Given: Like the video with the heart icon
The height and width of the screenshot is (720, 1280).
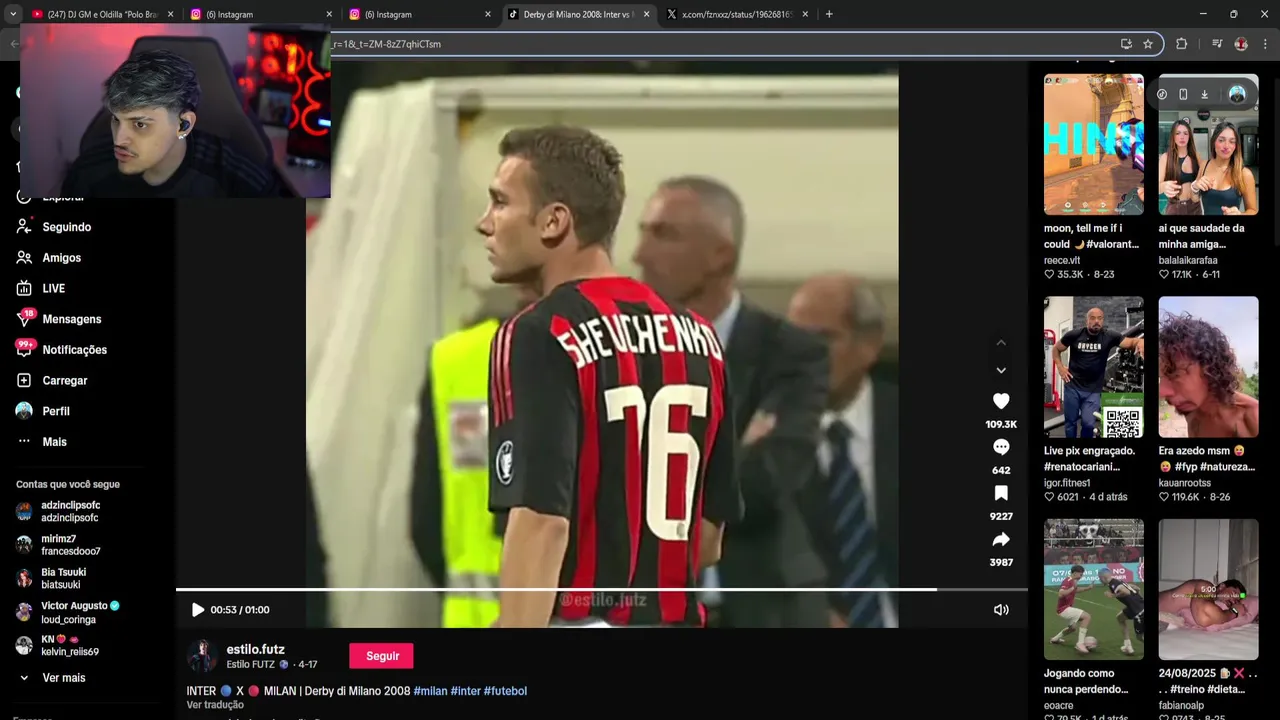Looking at the screenshot, I should (1001, 401).
